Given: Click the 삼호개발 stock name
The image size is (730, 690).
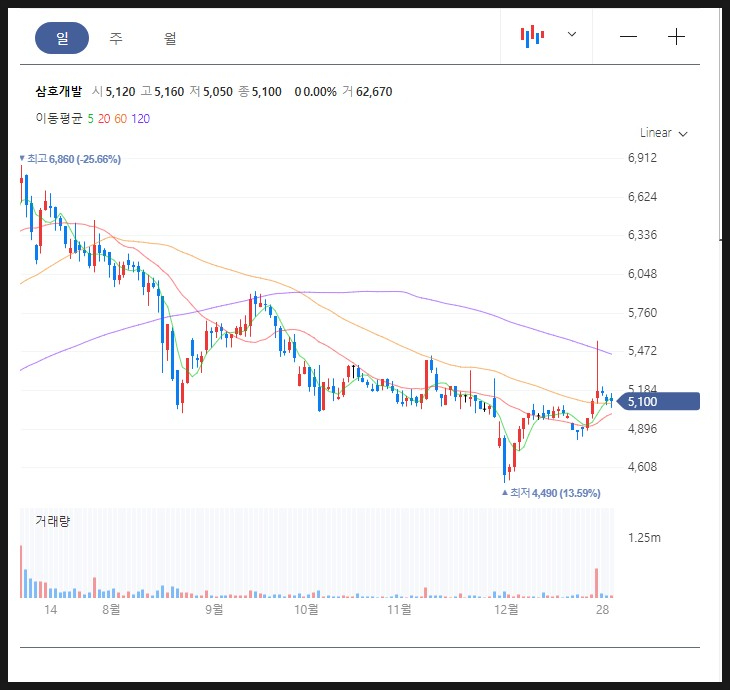Looking at the screenshot, I should [59, 91].
